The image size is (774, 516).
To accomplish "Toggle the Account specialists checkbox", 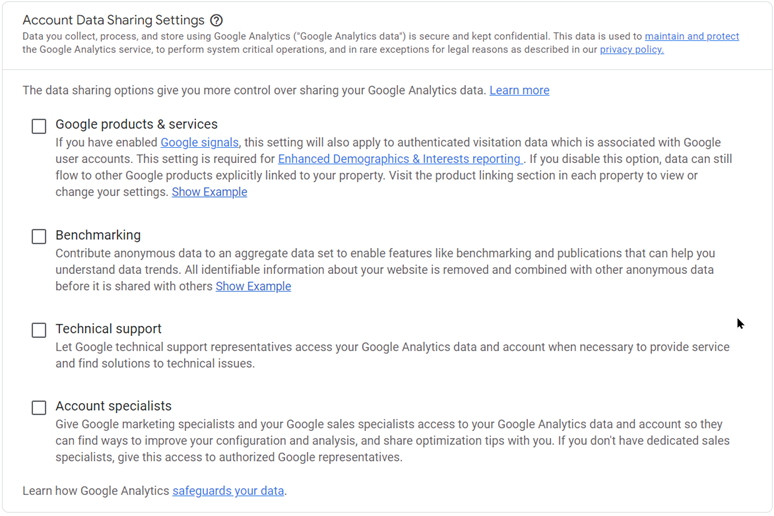I will 39,408.
